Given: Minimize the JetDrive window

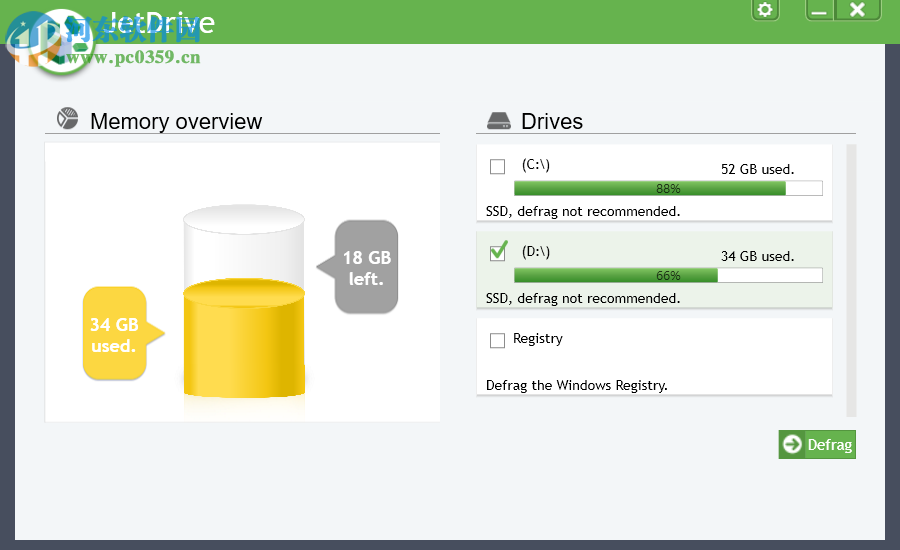Looking at the screenshot, I should tap(820, 10).
